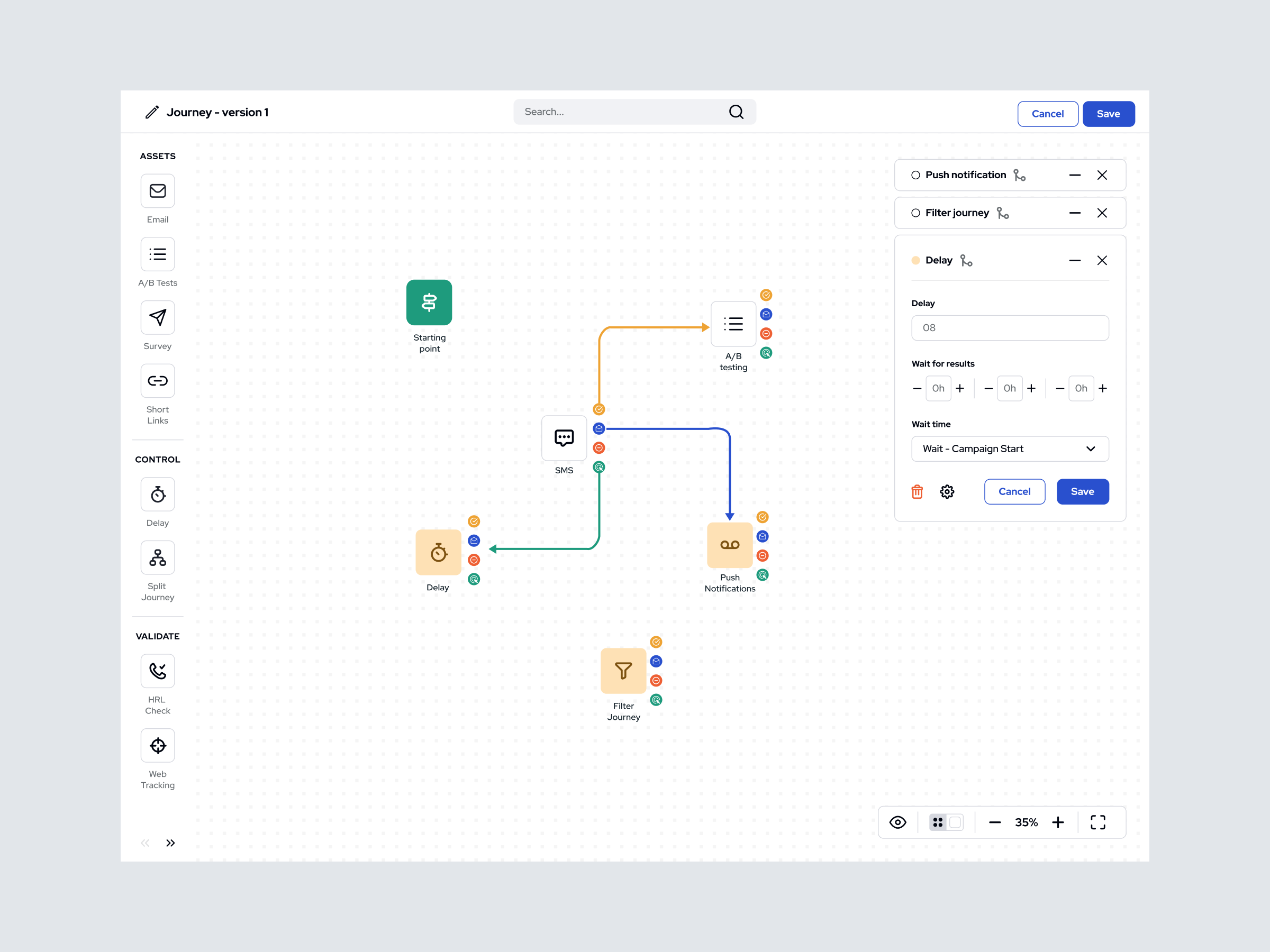The width and height of the screenshot is (1270, 952).
Task: Close the Filter journey panel
Action: [1102, 213]
